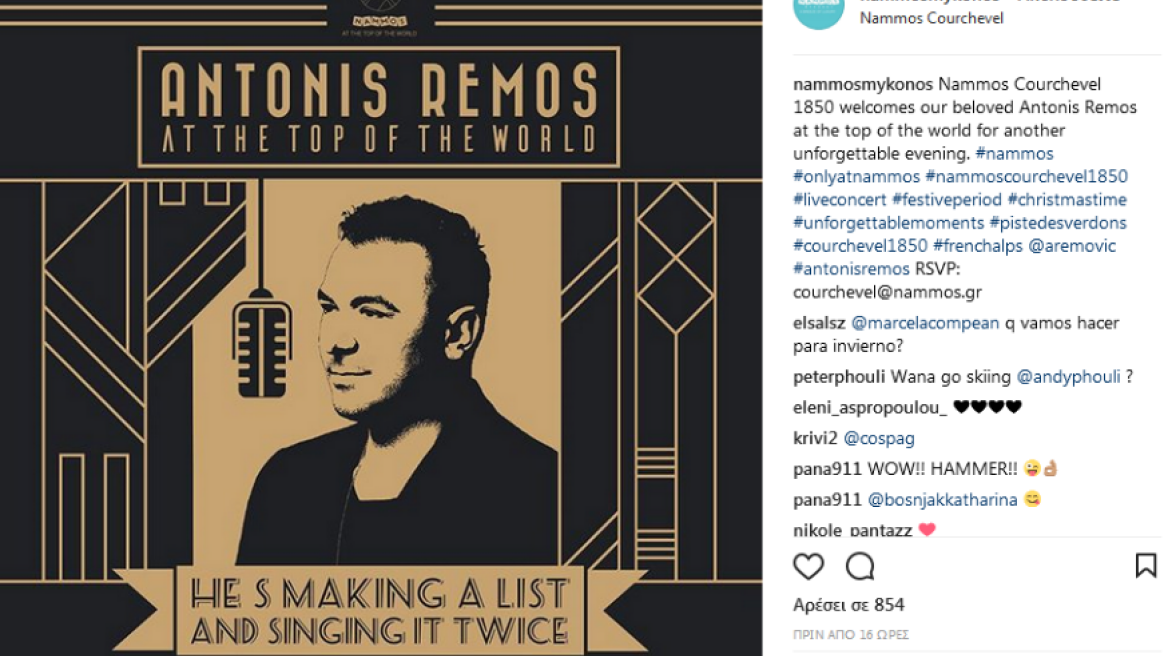
Task: Open commenter peterphouli's profile
Action: (839, 377)
